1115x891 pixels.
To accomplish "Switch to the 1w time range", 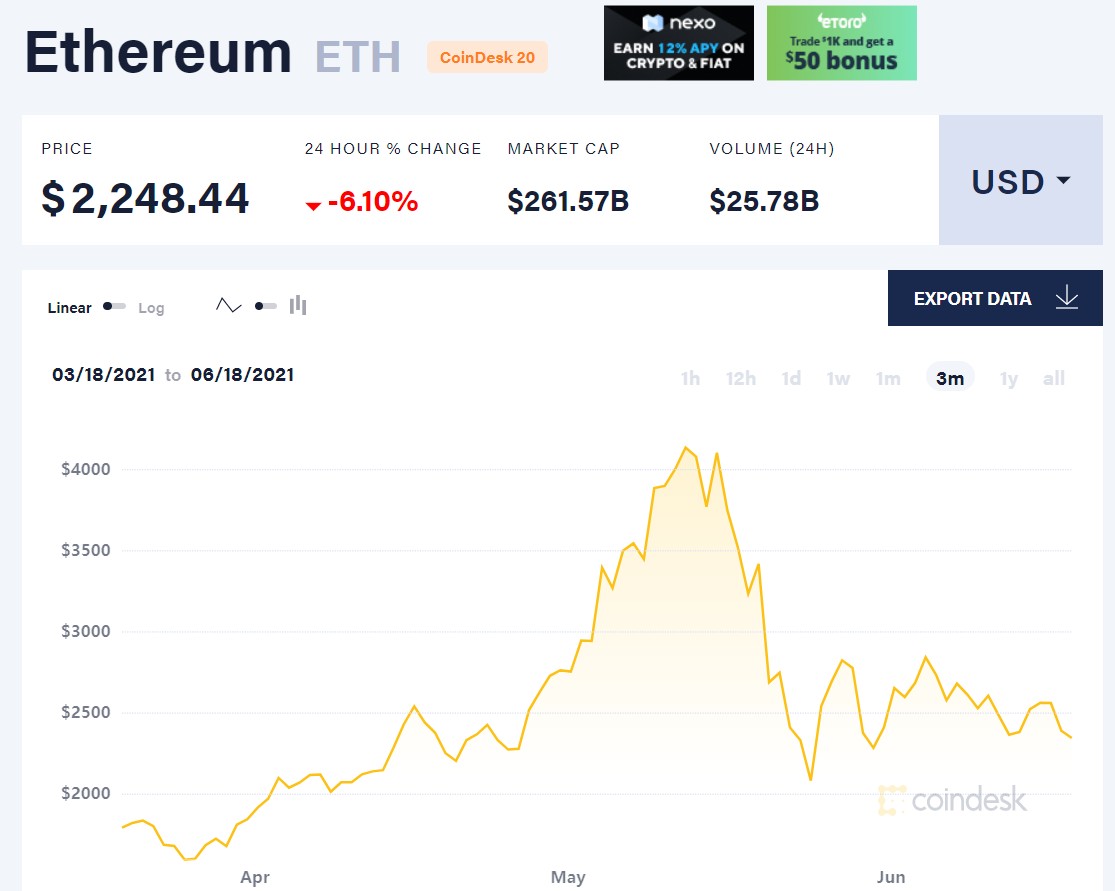I will point(838,379).
